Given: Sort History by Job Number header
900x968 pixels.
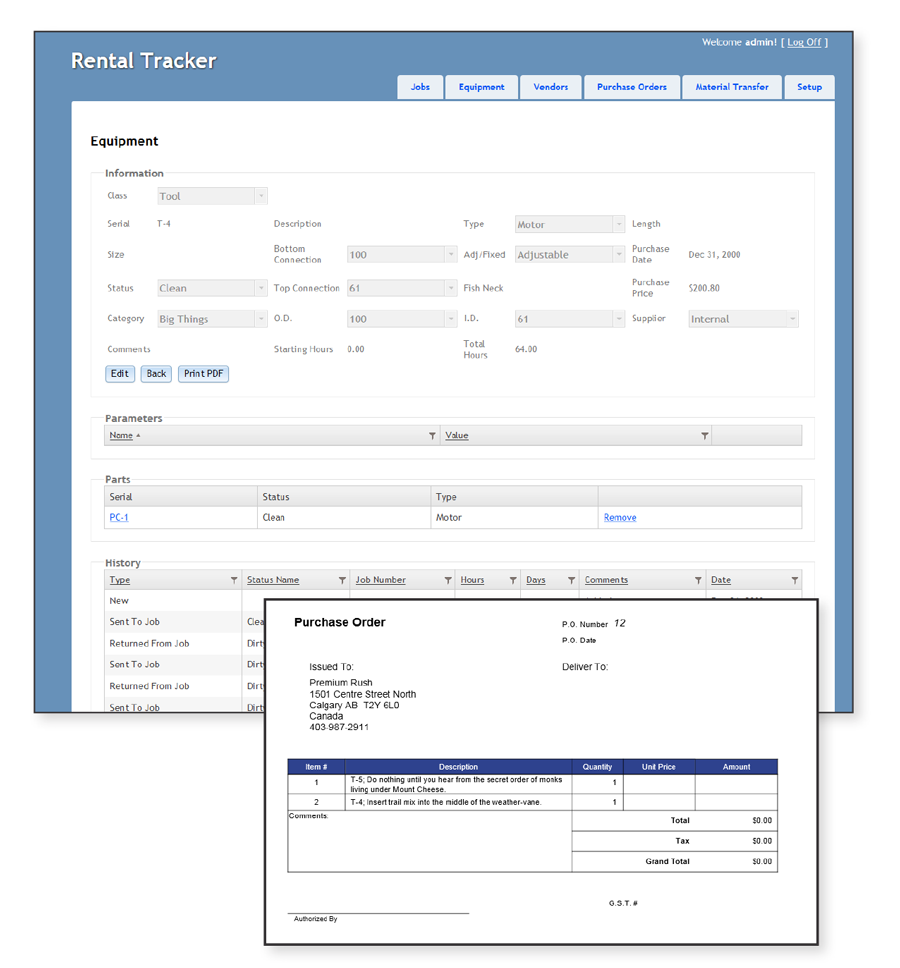Looking at the screenshot, I should (x=380, y=580).
